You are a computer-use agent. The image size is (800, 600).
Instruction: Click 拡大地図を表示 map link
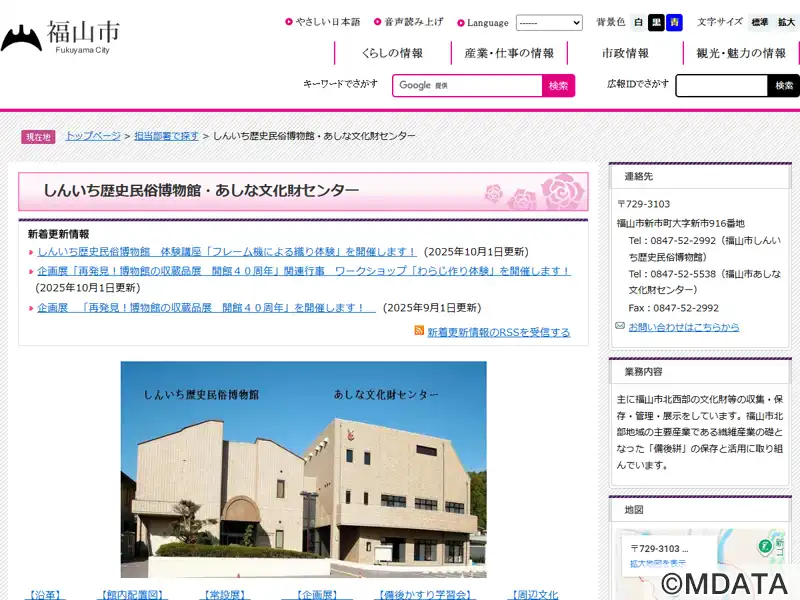[658, 563]
